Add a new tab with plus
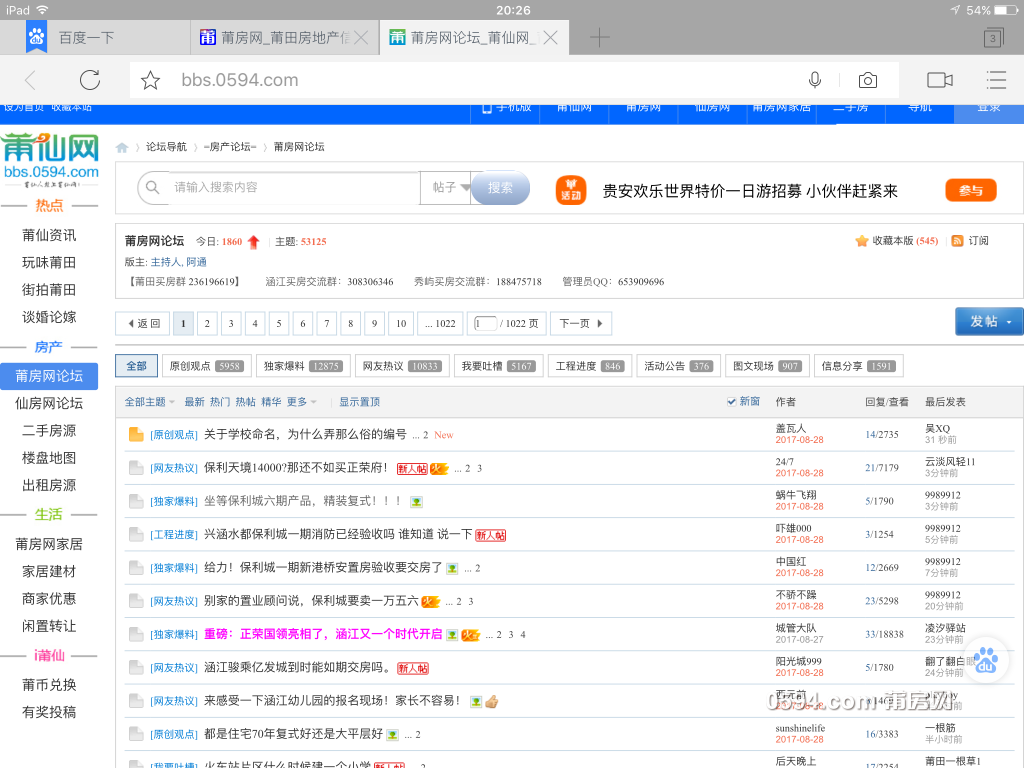Viewport: 1024px width, 768px height. (599, 38)
